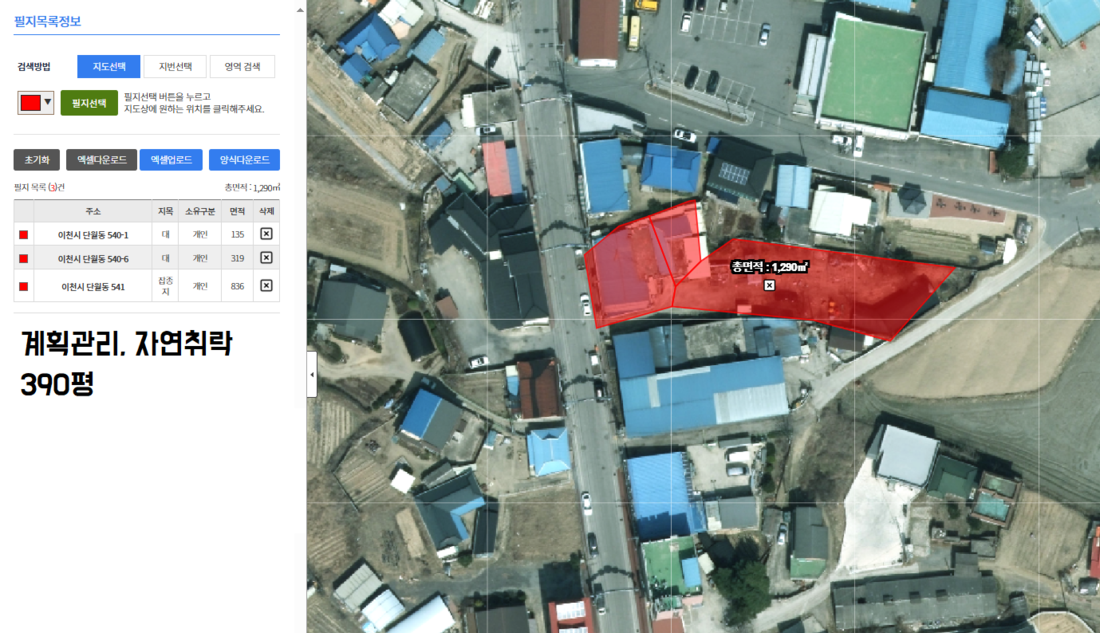Image resolution: width=1100 pixels, height=633 pixels.
Task: Click red marker of 단월동 540-1 row
Action: (23, 235)
